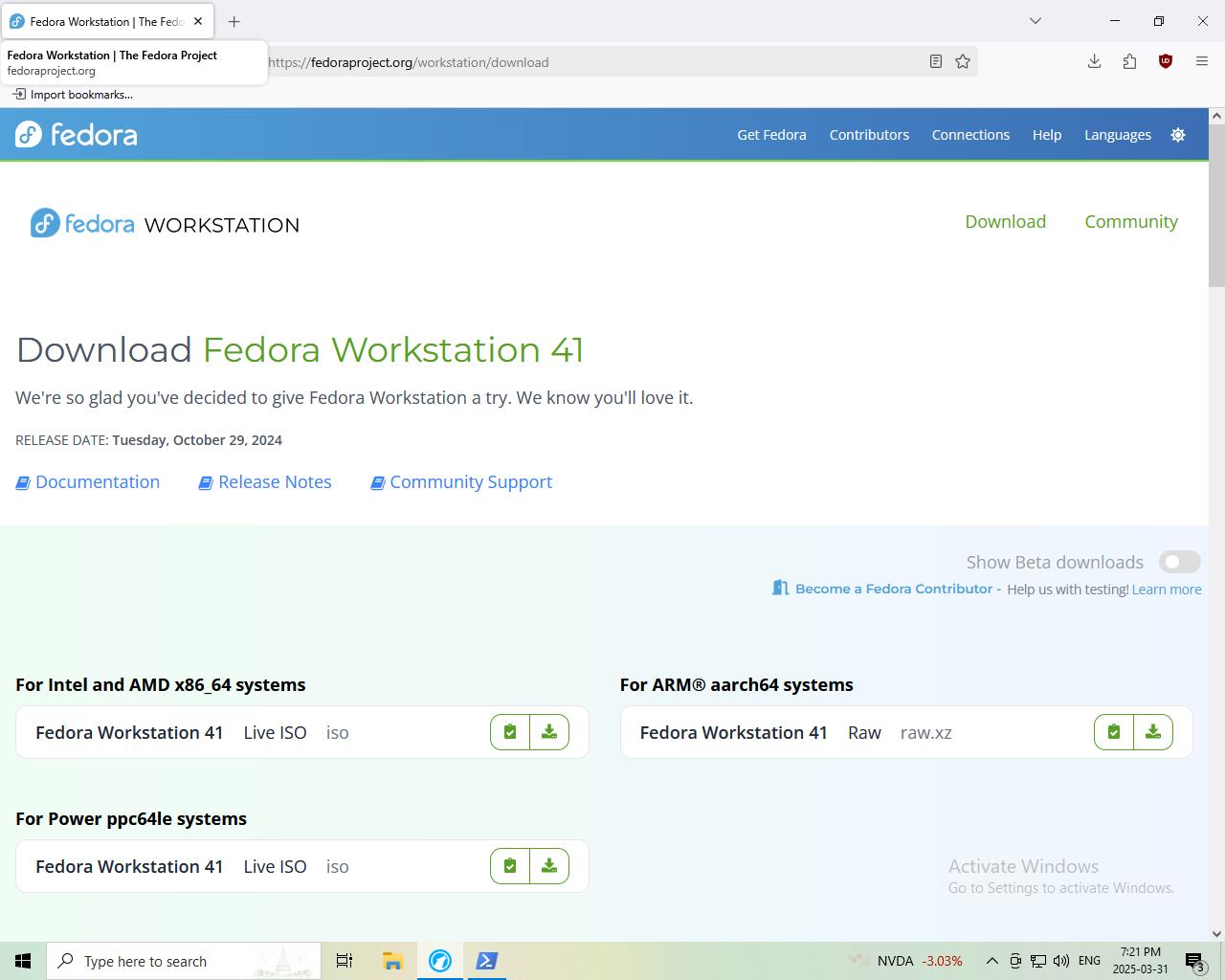Click the volume speaker icon in system tray
1225x980 pixels.
point(1061,961)
